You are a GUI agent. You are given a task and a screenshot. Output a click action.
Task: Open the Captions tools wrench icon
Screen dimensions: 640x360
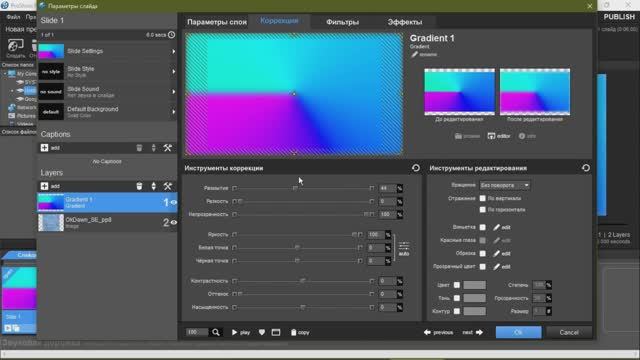pos(167,148)
